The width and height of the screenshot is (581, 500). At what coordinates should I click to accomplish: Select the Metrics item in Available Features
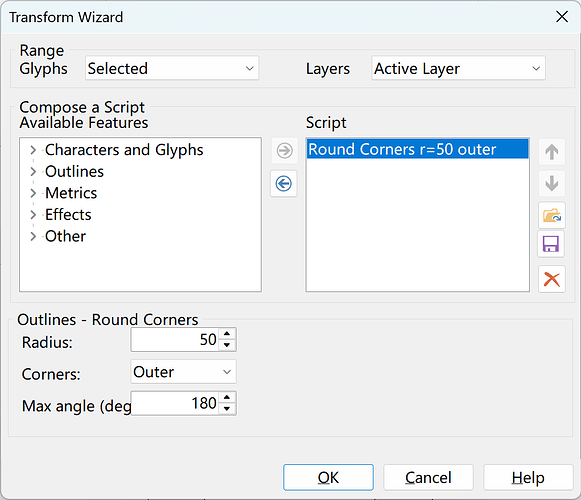coord(71,193)
